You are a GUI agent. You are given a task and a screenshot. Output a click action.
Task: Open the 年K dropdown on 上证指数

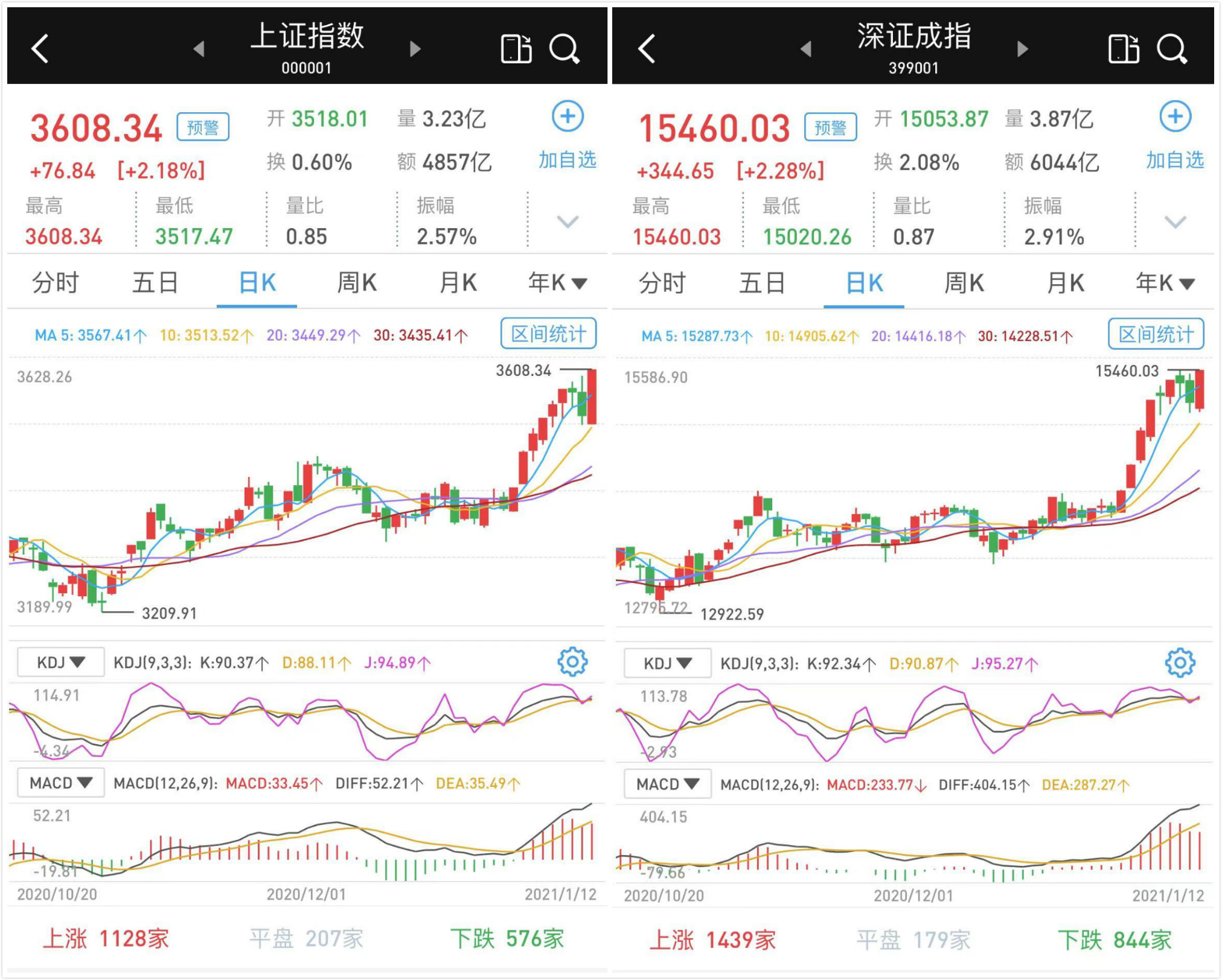[557, 282]
